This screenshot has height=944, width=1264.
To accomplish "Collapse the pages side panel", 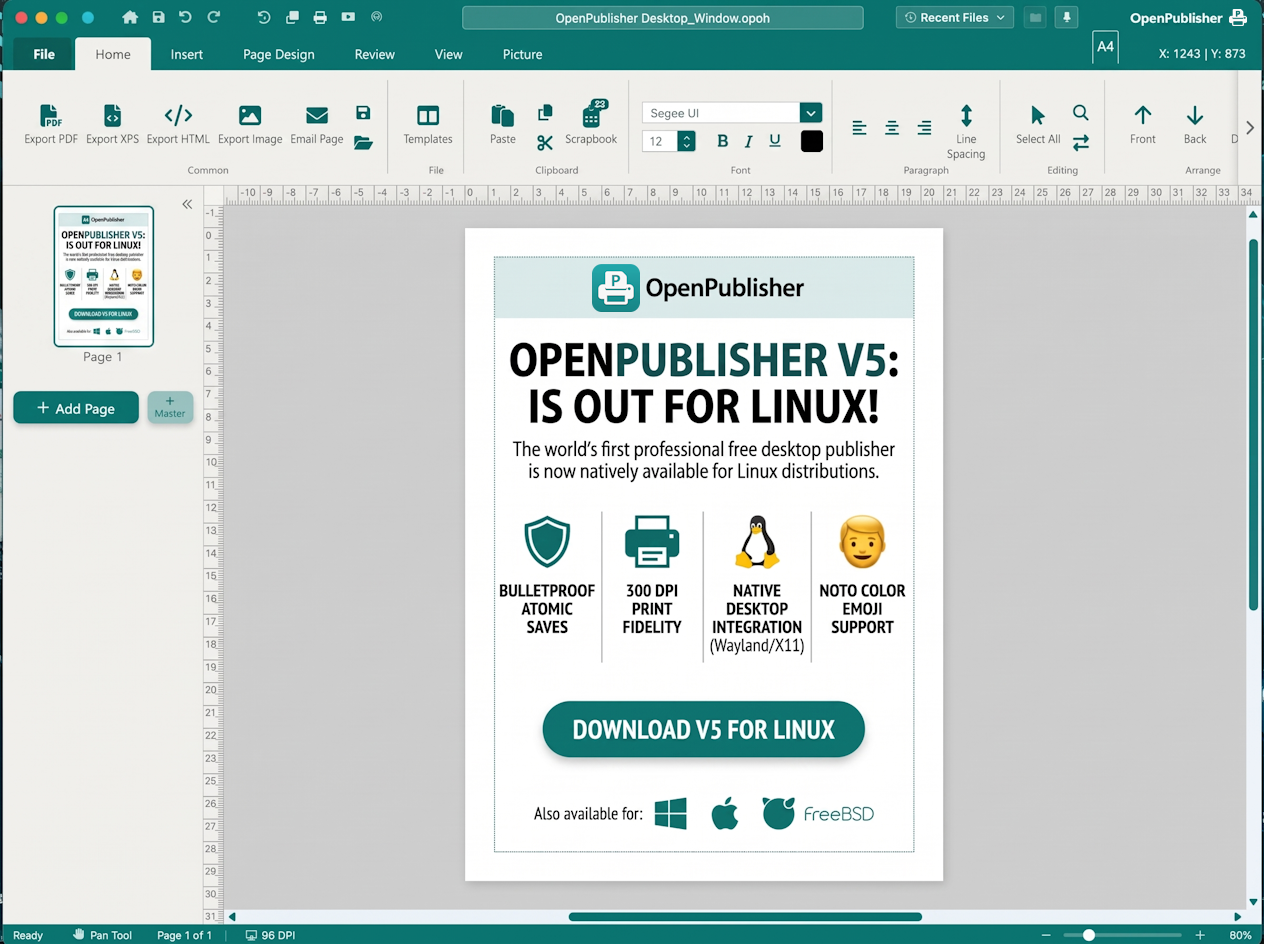I will pos(187,204).
